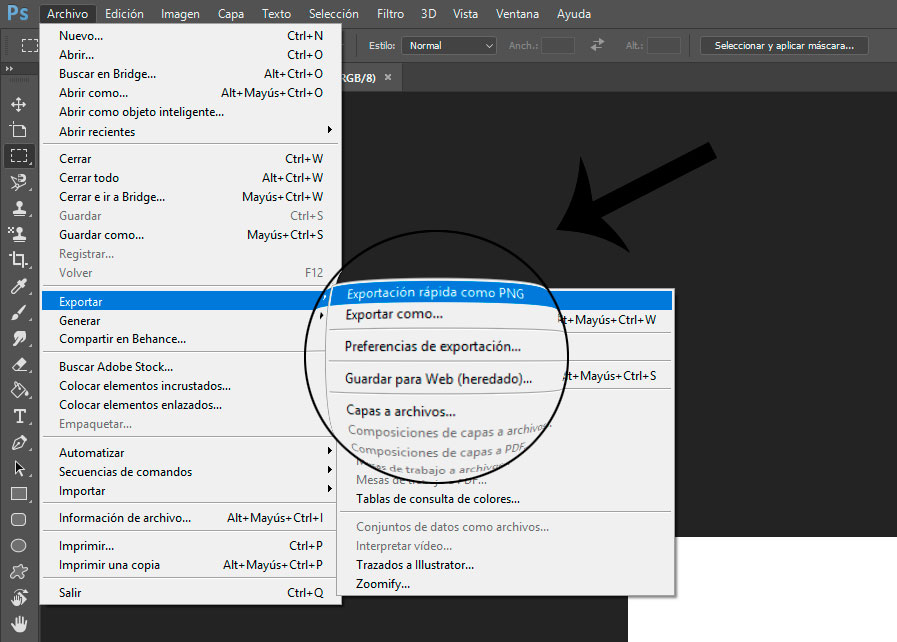
Task: Choose Salir to quit Photoshop
Action: tap(190, 593)
